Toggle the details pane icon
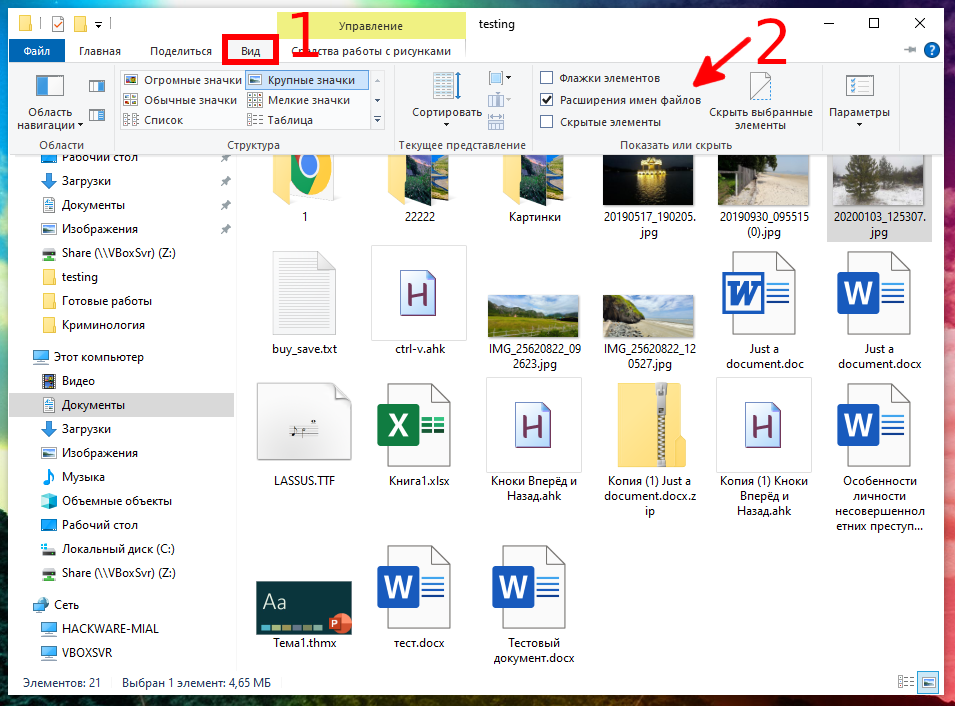The image size is (955, 706). (x=97, y=115)
